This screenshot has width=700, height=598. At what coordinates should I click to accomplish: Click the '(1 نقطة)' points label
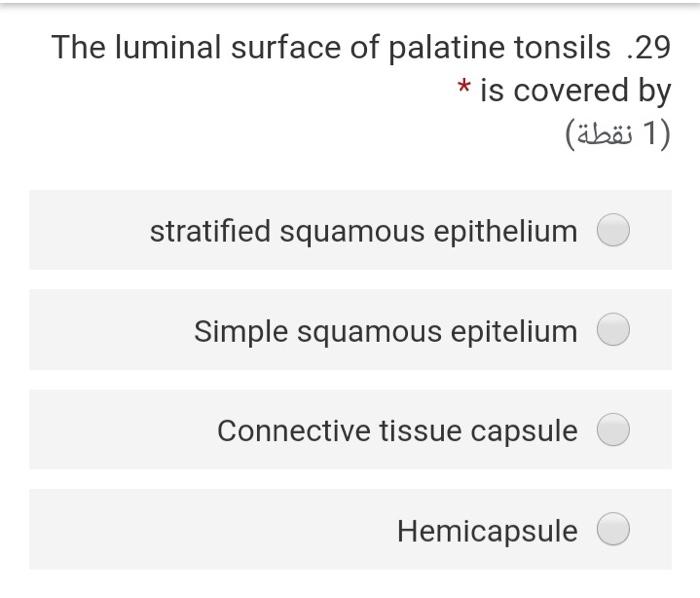617,132
